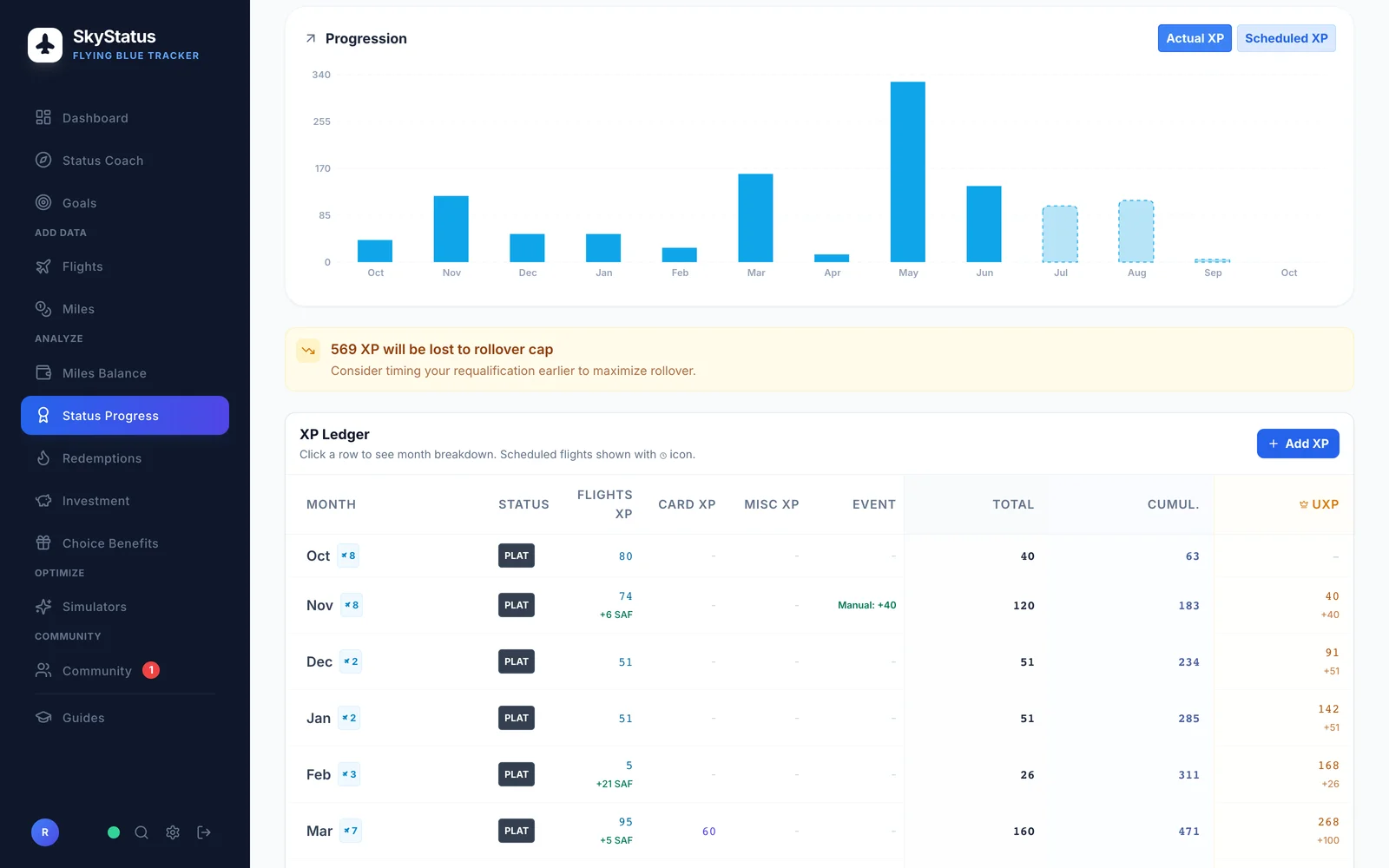Click the rollover cap warning icon

308,351
